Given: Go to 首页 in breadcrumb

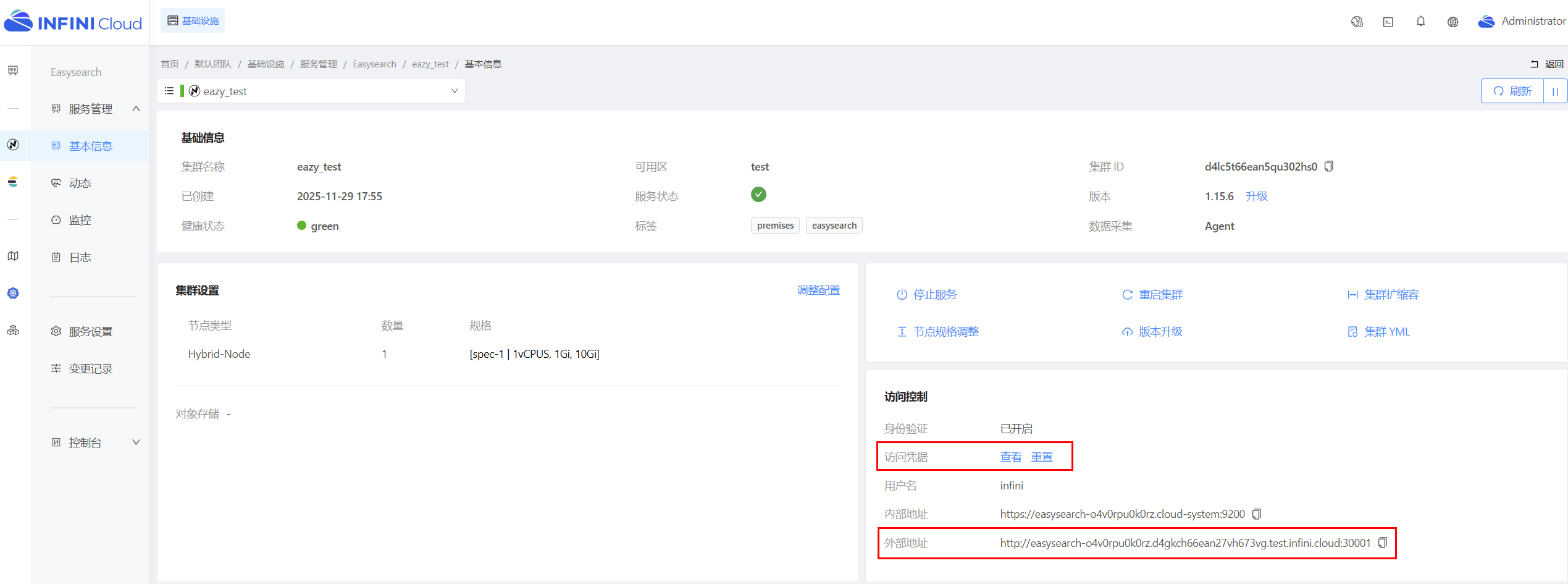Looking at the screenshot, I should (x=169, y=64).
